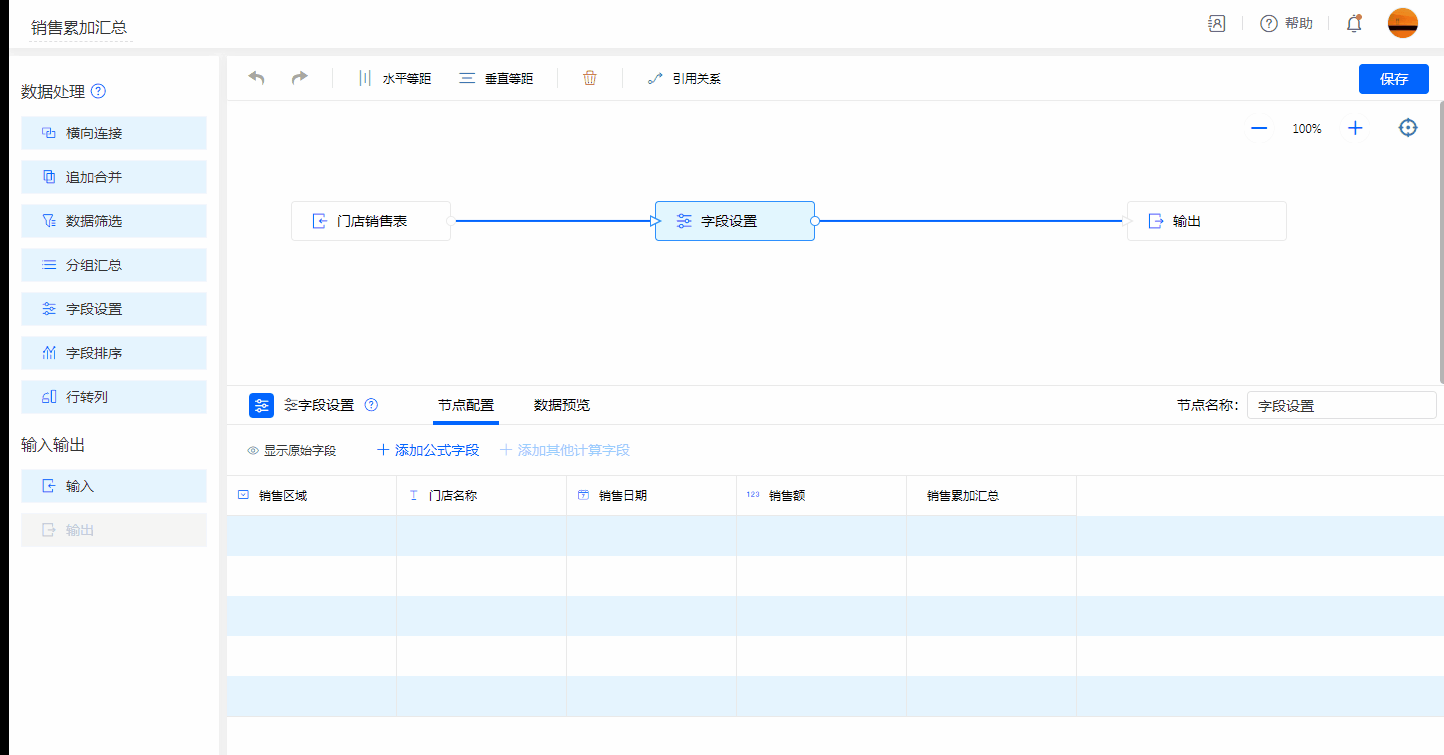Viewport: 1444px width, 755px height.
Task: Click the blue 保存 button
Action: (1393, 79)
